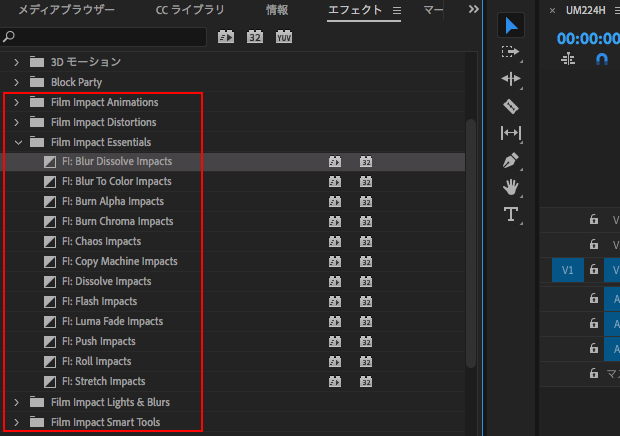The width and height of the screenshot is (620, 436).
Task: Click 32-bit badge for FI: Roll Impacts
Action: click(366, 361)
